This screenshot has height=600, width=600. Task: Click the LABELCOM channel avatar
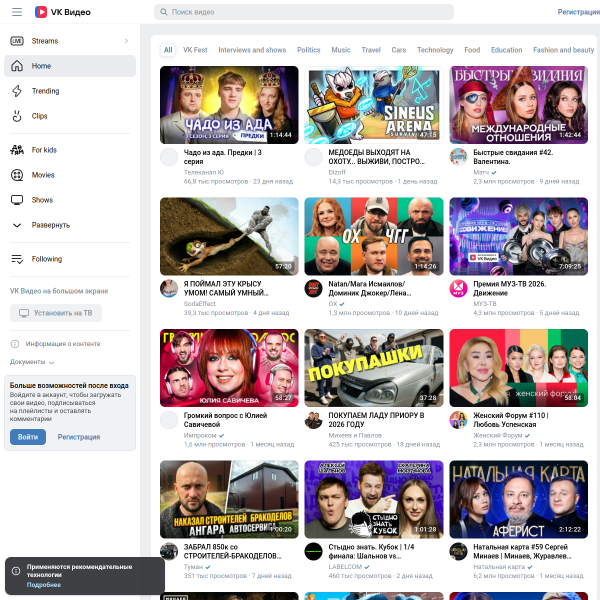coord(313,551)
